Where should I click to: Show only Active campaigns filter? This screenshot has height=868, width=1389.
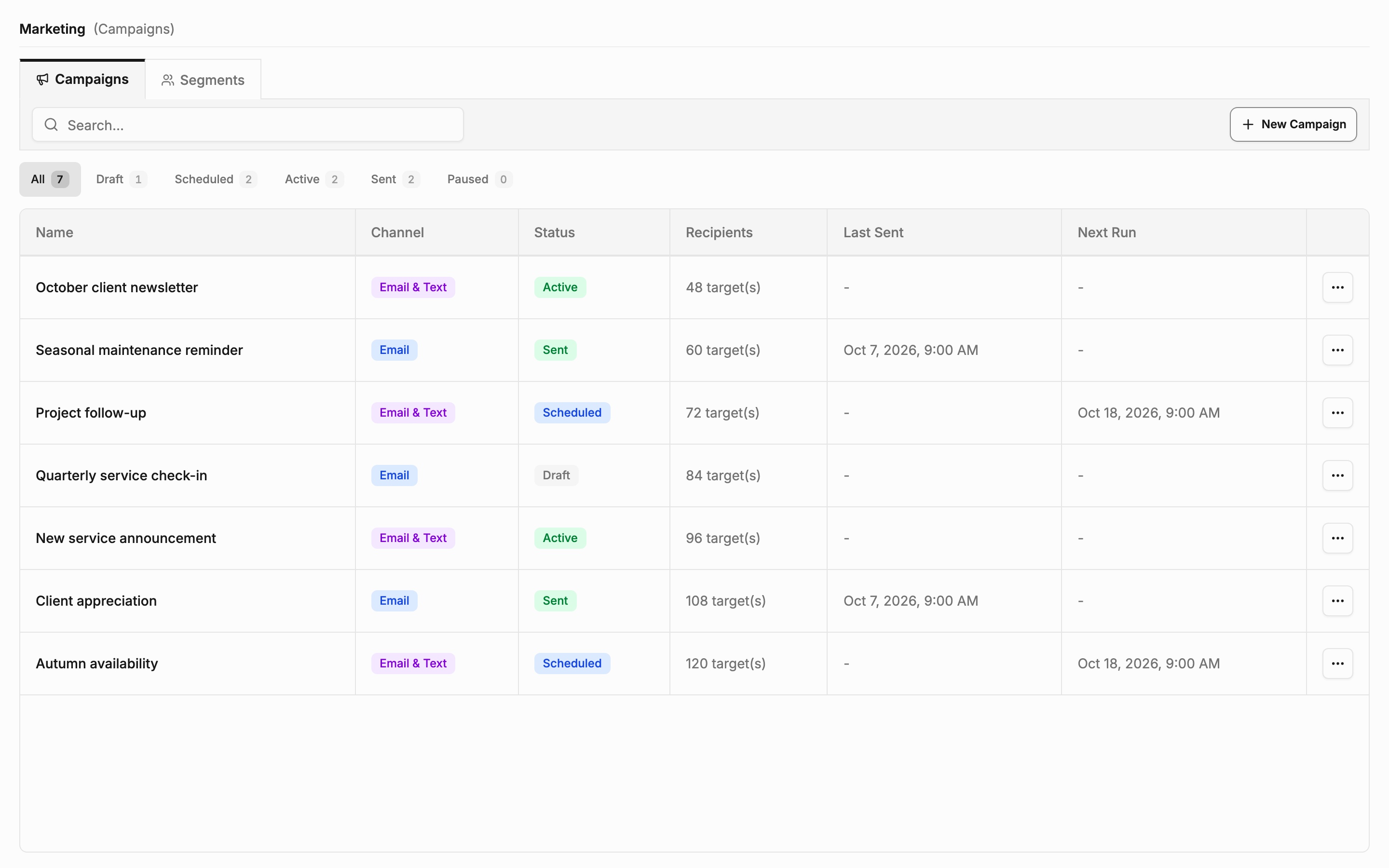313,179
